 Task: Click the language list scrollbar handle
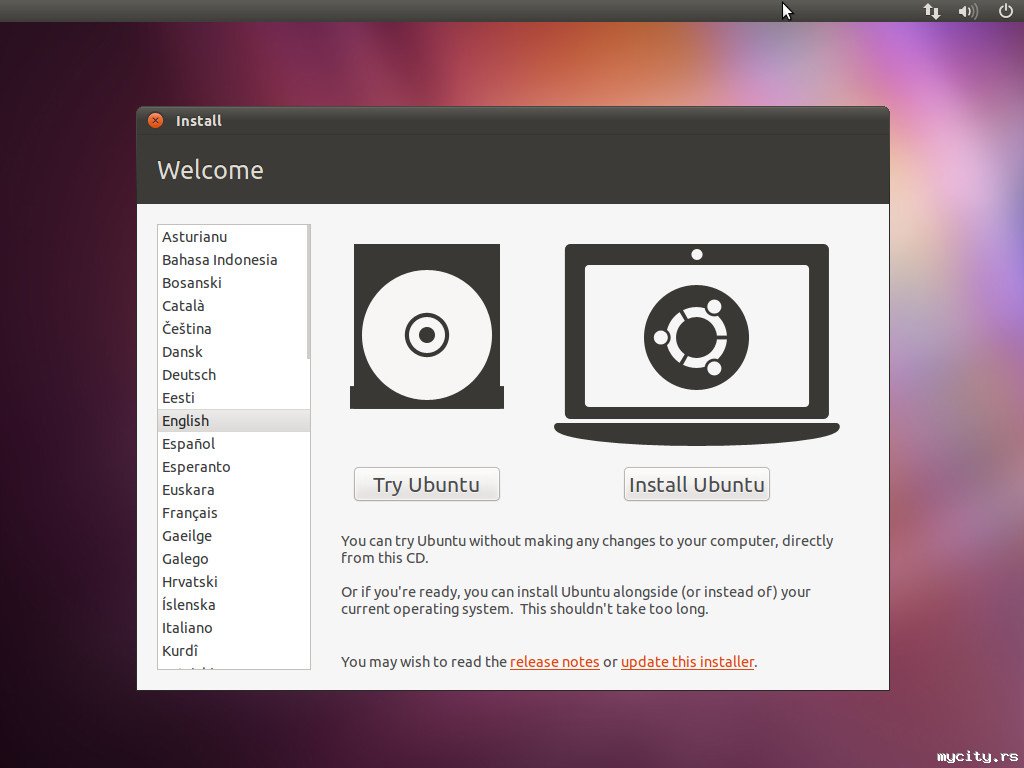[x=308, y=292]
